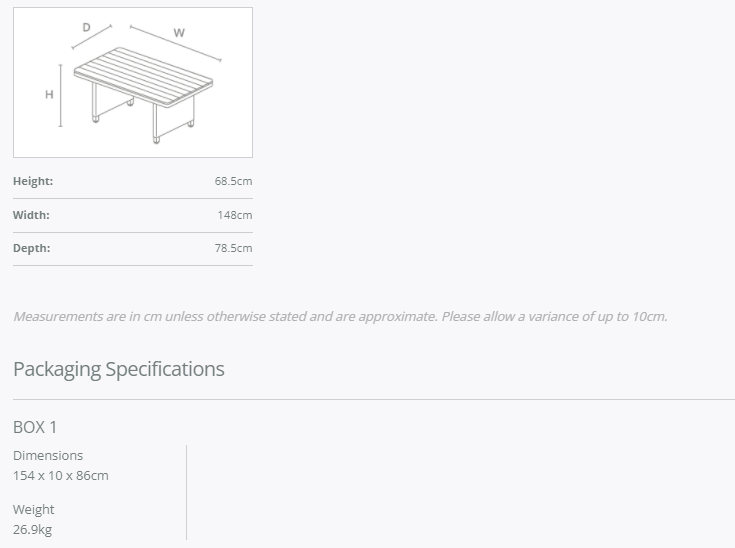Click the BOX 1 heading
735x548 pixels.
35,427
